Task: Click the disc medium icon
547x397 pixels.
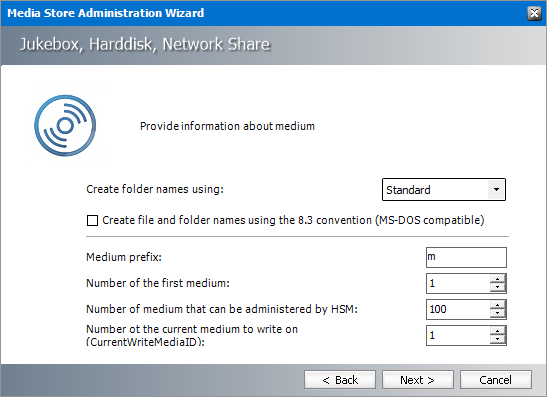Action: [x=65, y=126]
